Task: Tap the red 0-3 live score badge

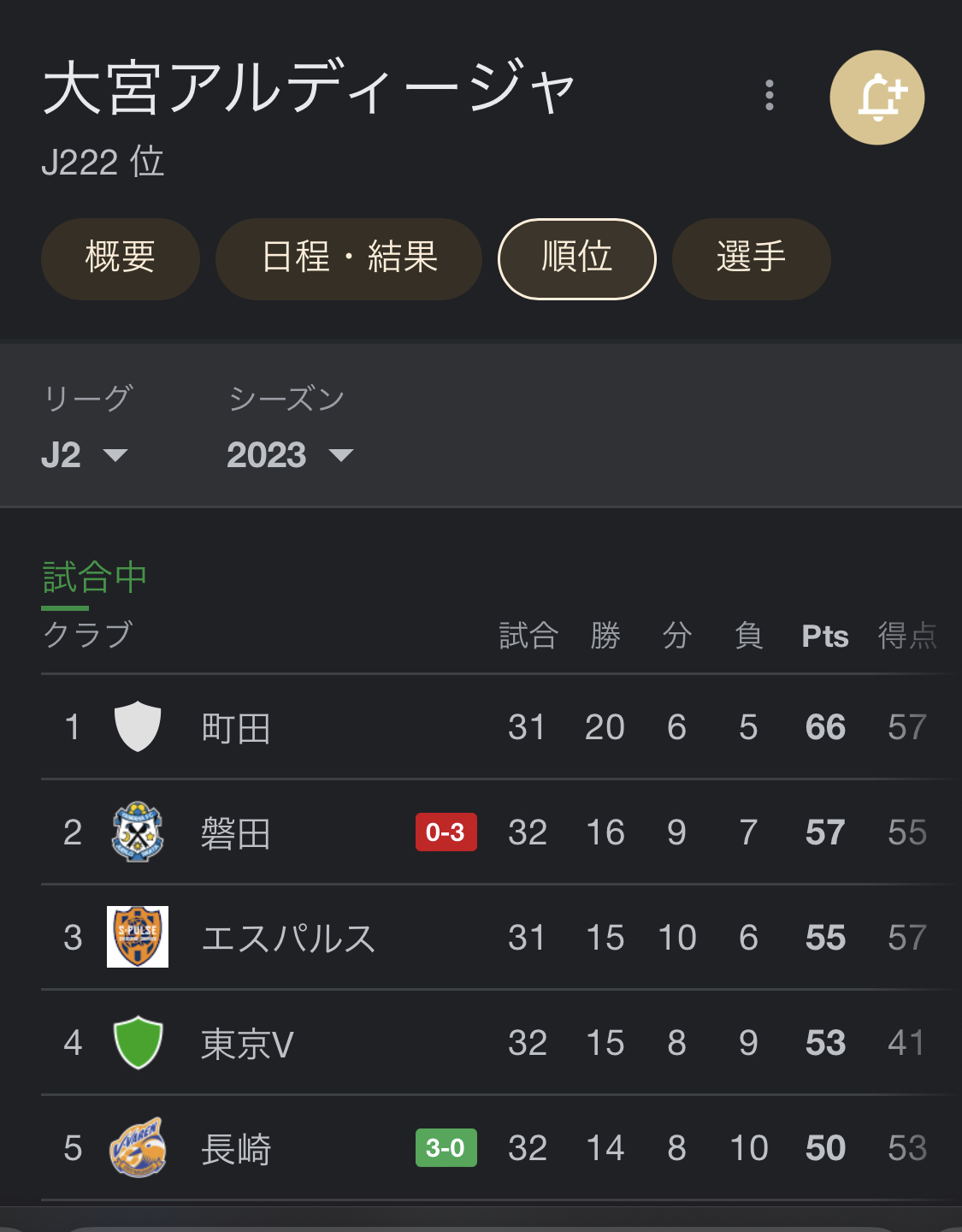Action: click(446, 832)
